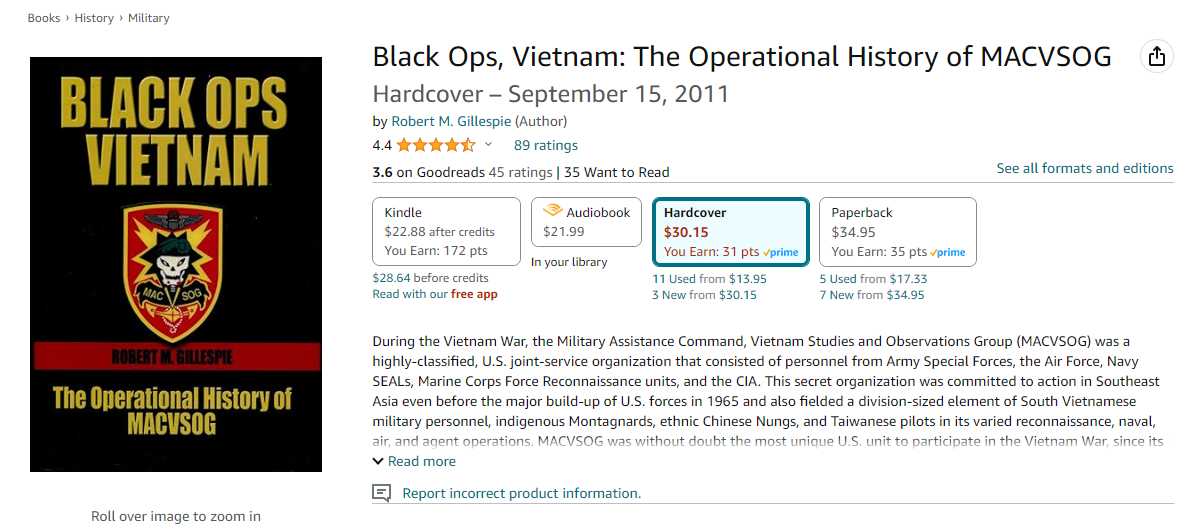Click the report speech-bubble icon
Viewport: 1204px width, 524px height.
381,493
